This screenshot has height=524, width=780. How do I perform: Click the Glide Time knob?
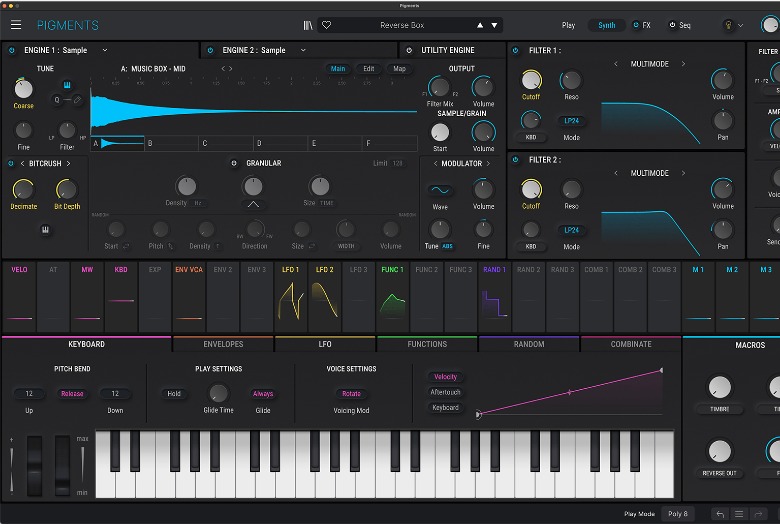218,393
